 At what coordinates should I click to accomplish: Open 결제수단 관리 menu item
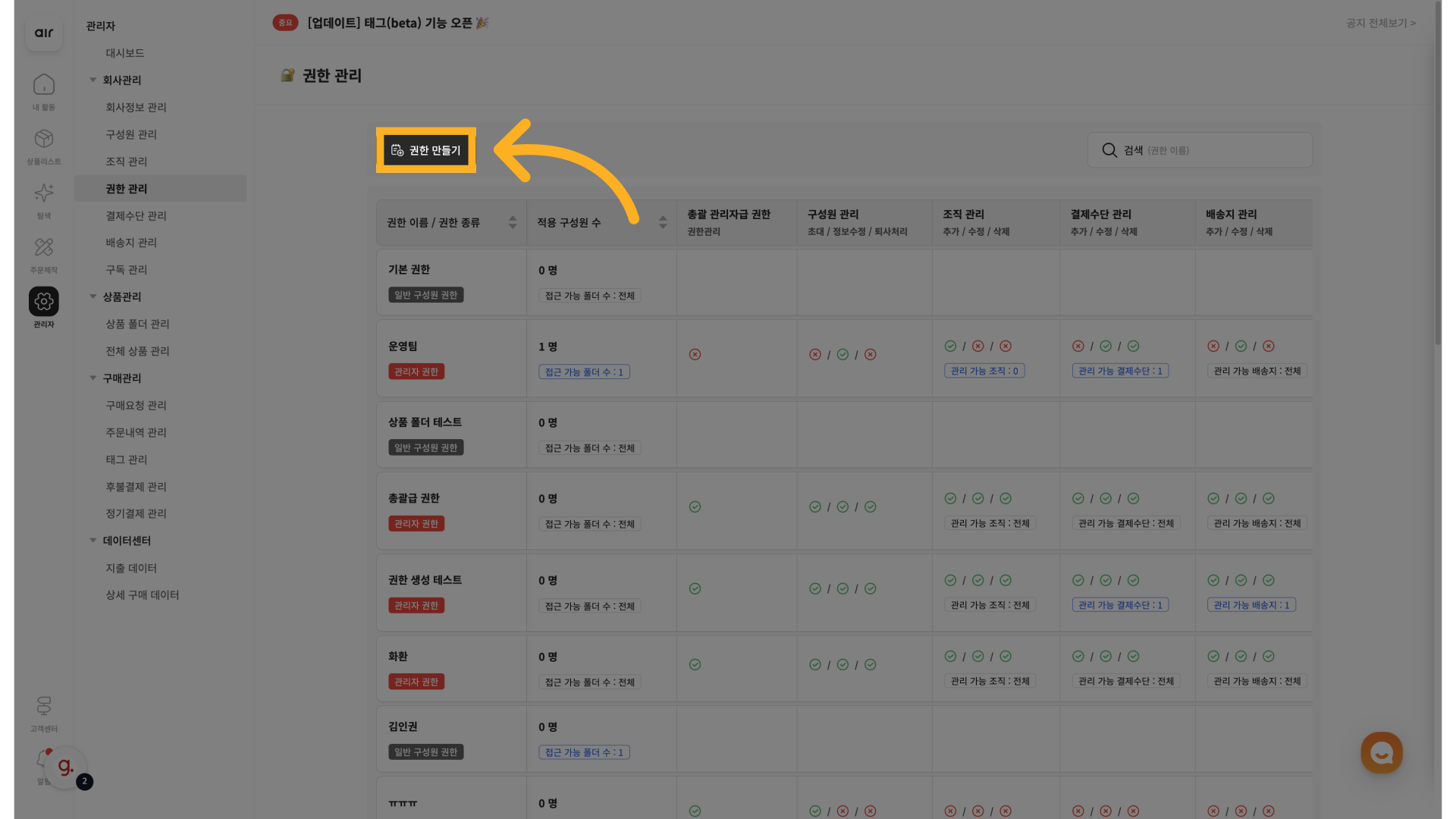[x=136, y=216]
